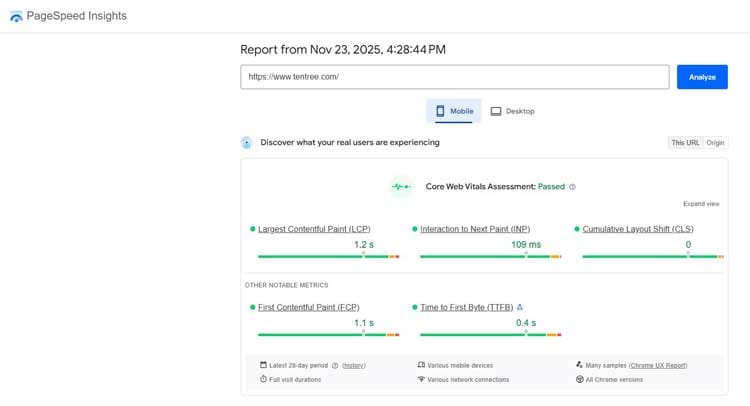Click the CLS distribution bar

click(653, 257)
